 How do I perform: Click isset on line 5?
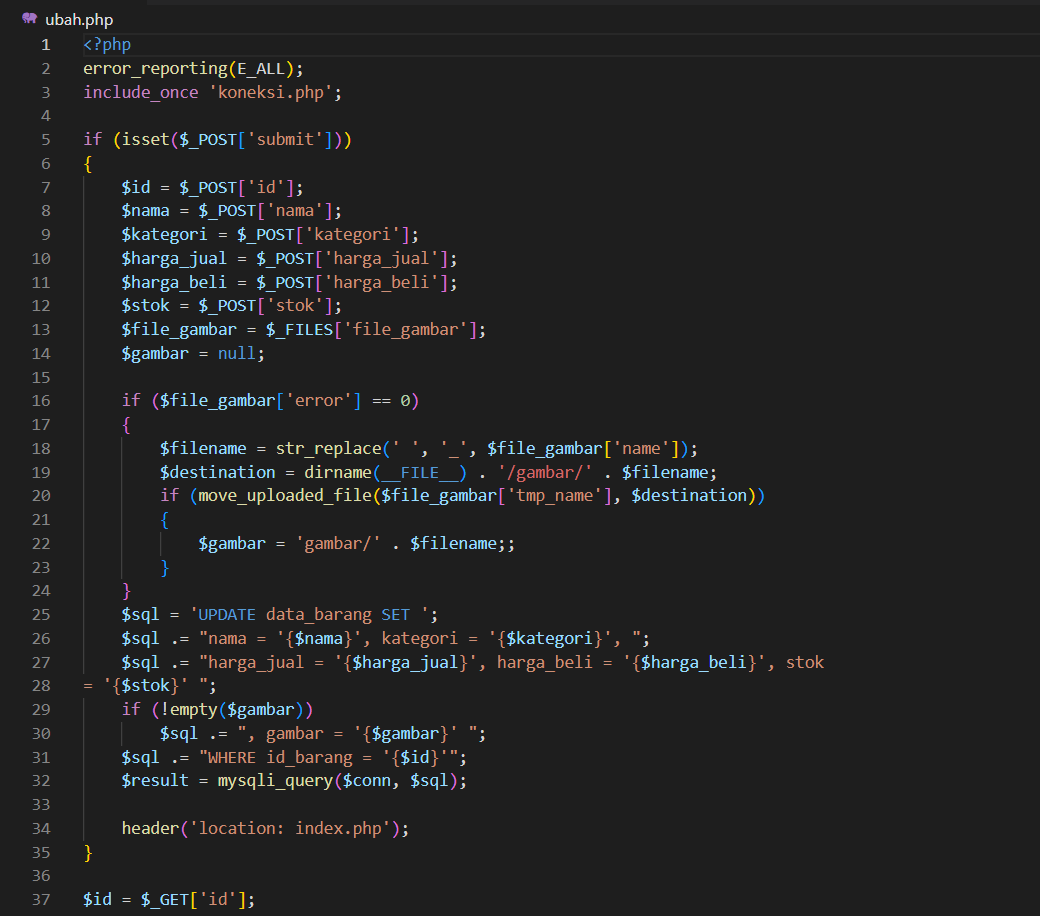coord(145,139)
